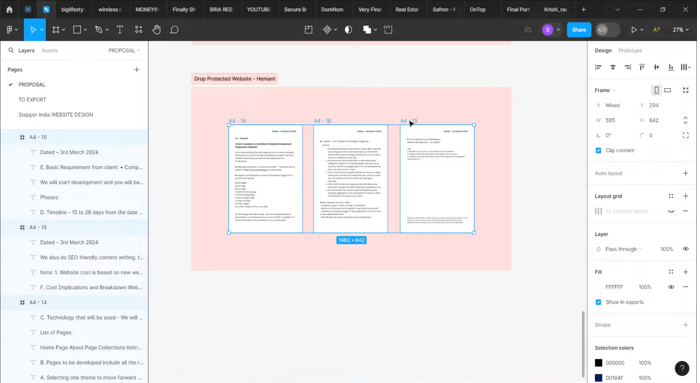Align horizontal centers icon
The image size is (700, 383).
(613, 67)
